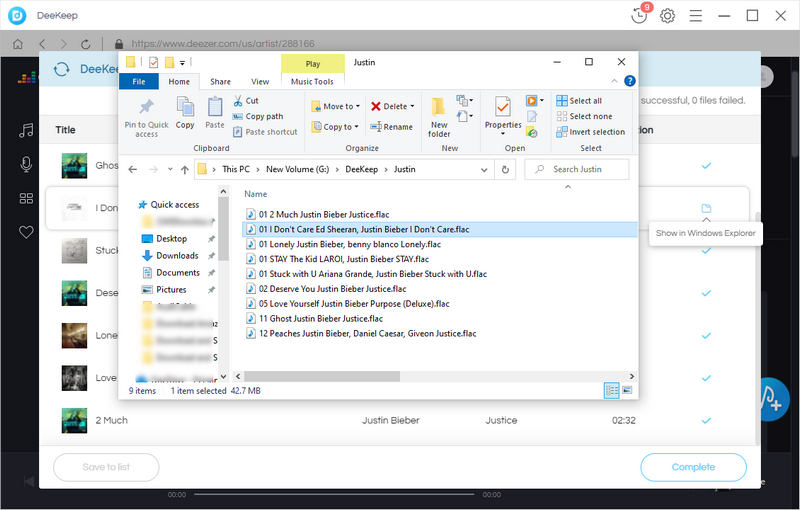Click Paste in Clipboard group
800x510 pixels.
tap(215, 113)
